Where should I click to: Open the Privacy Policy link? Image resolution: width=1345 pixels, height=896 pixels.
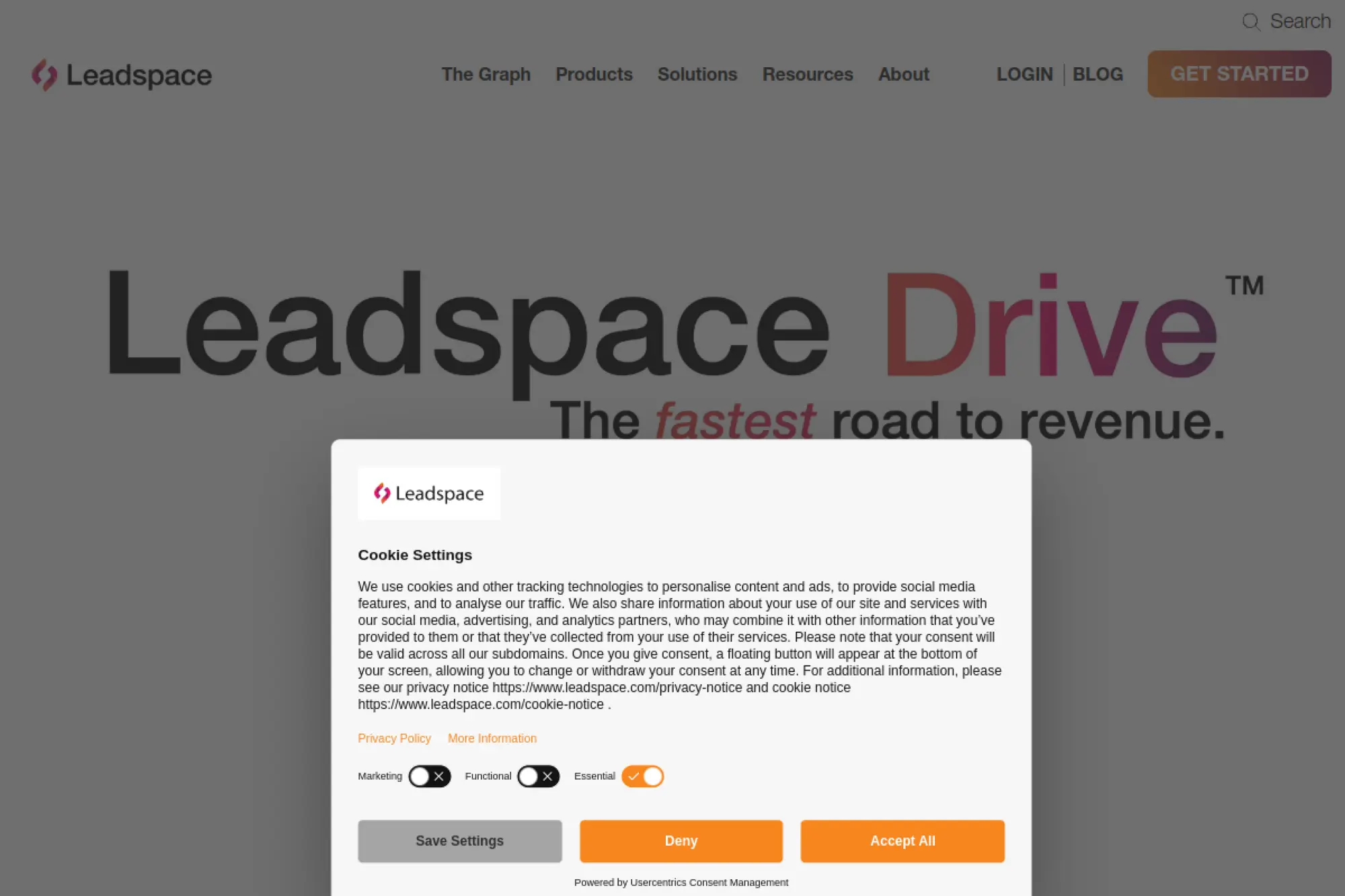click(x=394, y=738)
